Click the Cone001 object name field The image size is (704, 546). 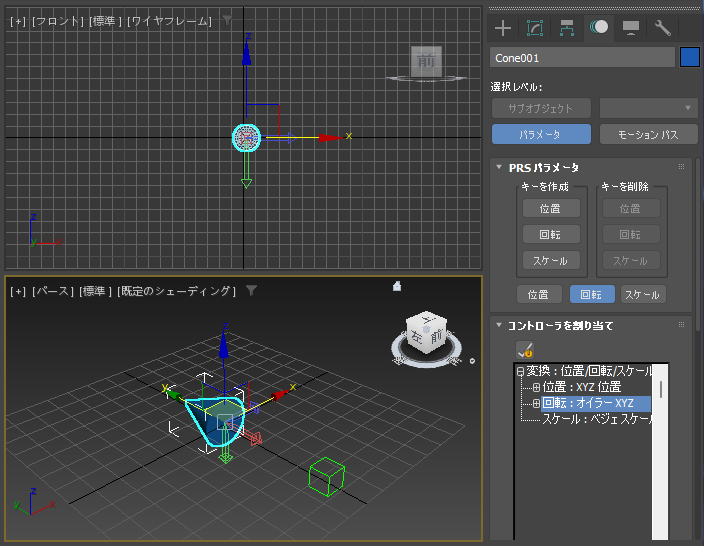[x=582, y=57]
